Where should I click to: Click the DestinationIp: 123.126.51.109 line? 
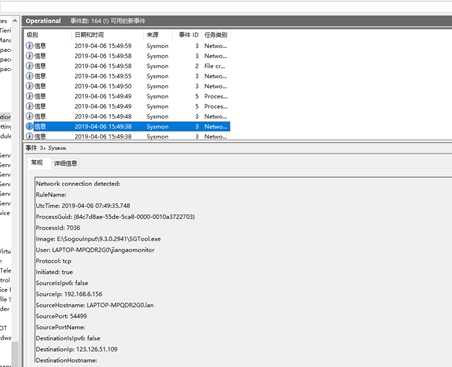click(76, 349)
